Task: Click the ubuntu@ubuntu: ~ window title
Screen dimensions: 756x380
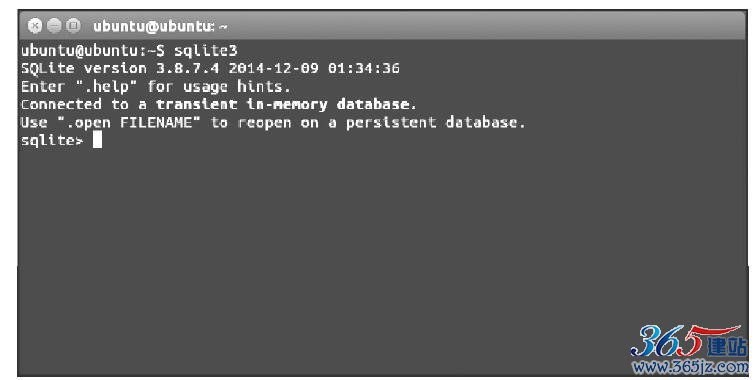Action: pyautogui.click(x=160, y=26)
